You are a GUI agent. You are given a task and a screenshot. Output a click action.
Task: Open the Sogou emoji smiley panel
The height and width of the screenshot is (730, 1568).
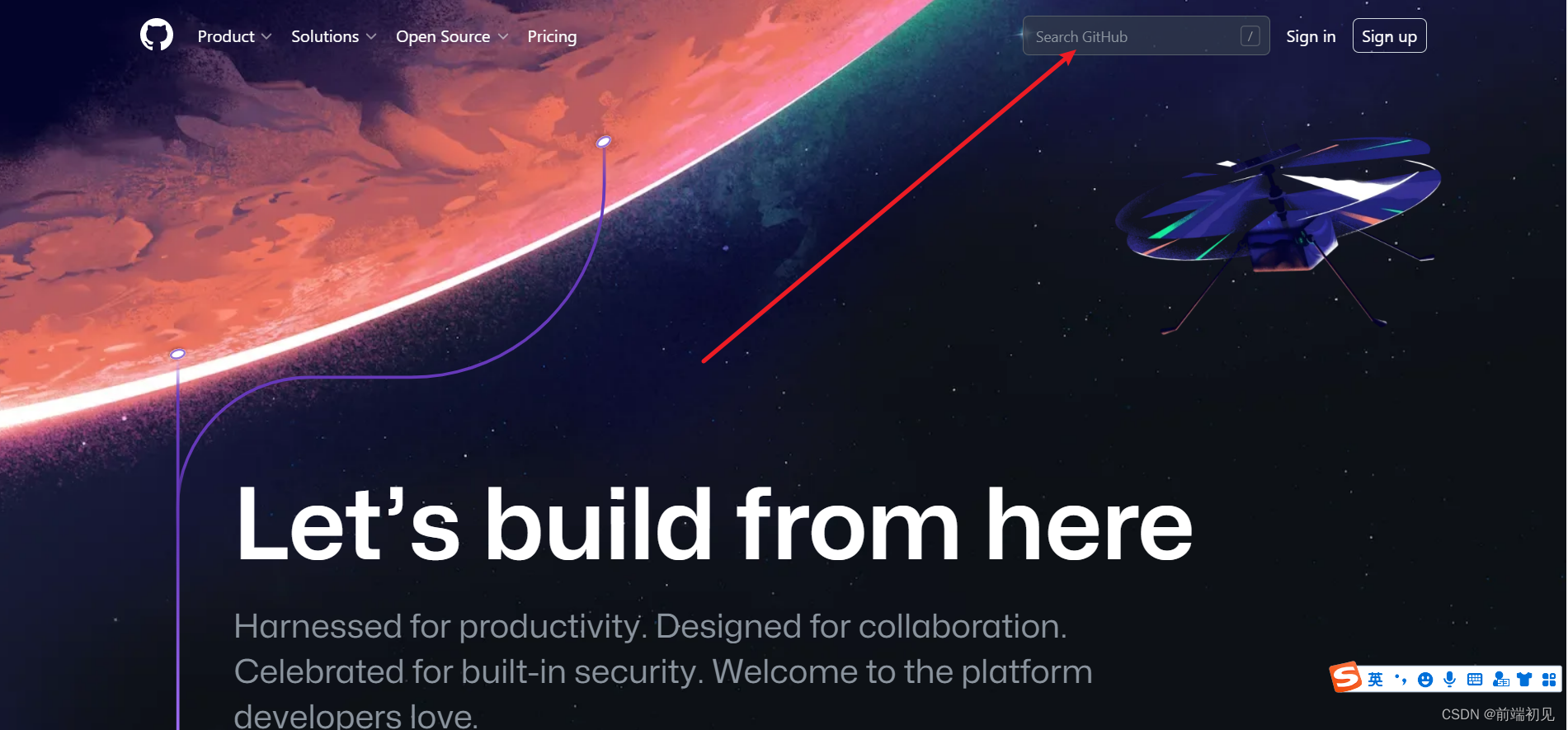click(1424, 680)
